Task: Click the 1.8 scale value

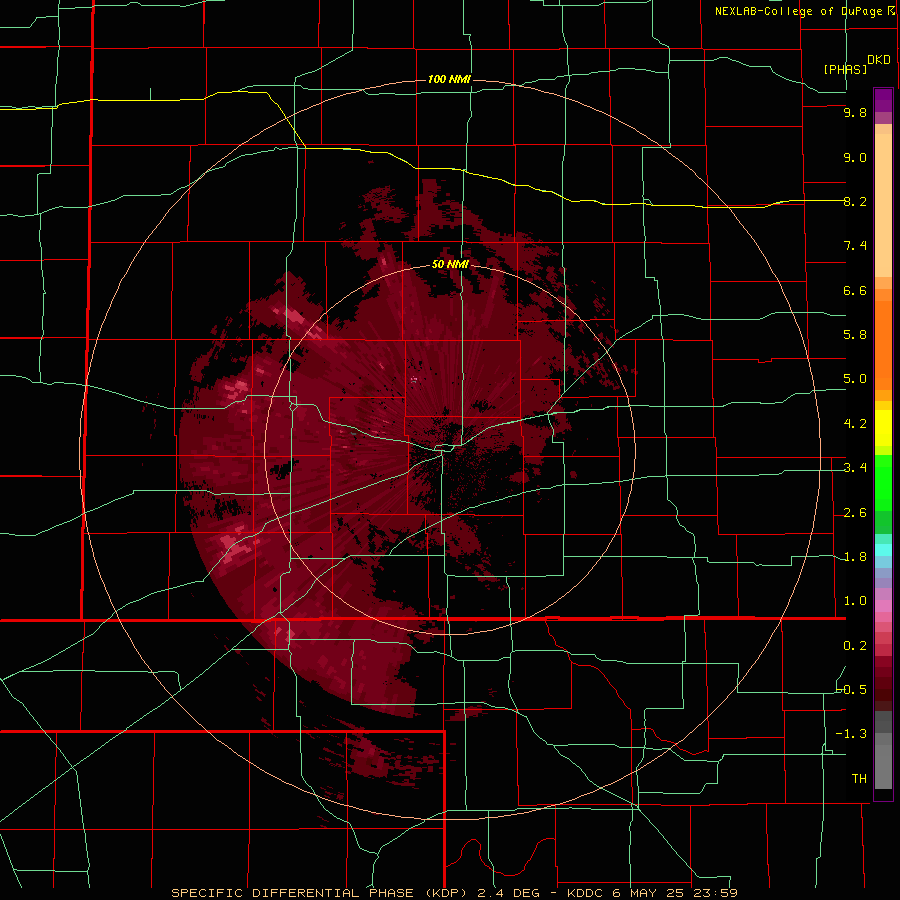Action: pos(855,557)
